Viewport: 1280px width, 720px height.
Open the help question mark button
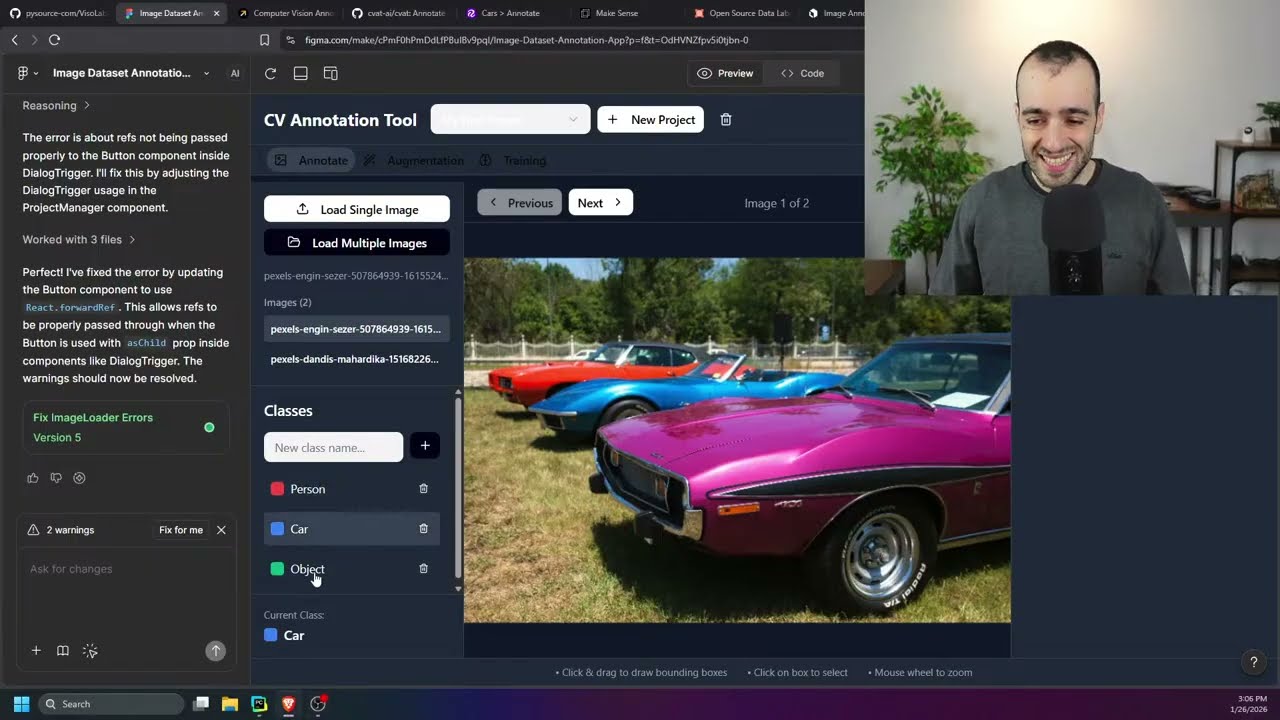coord(1253,662)
